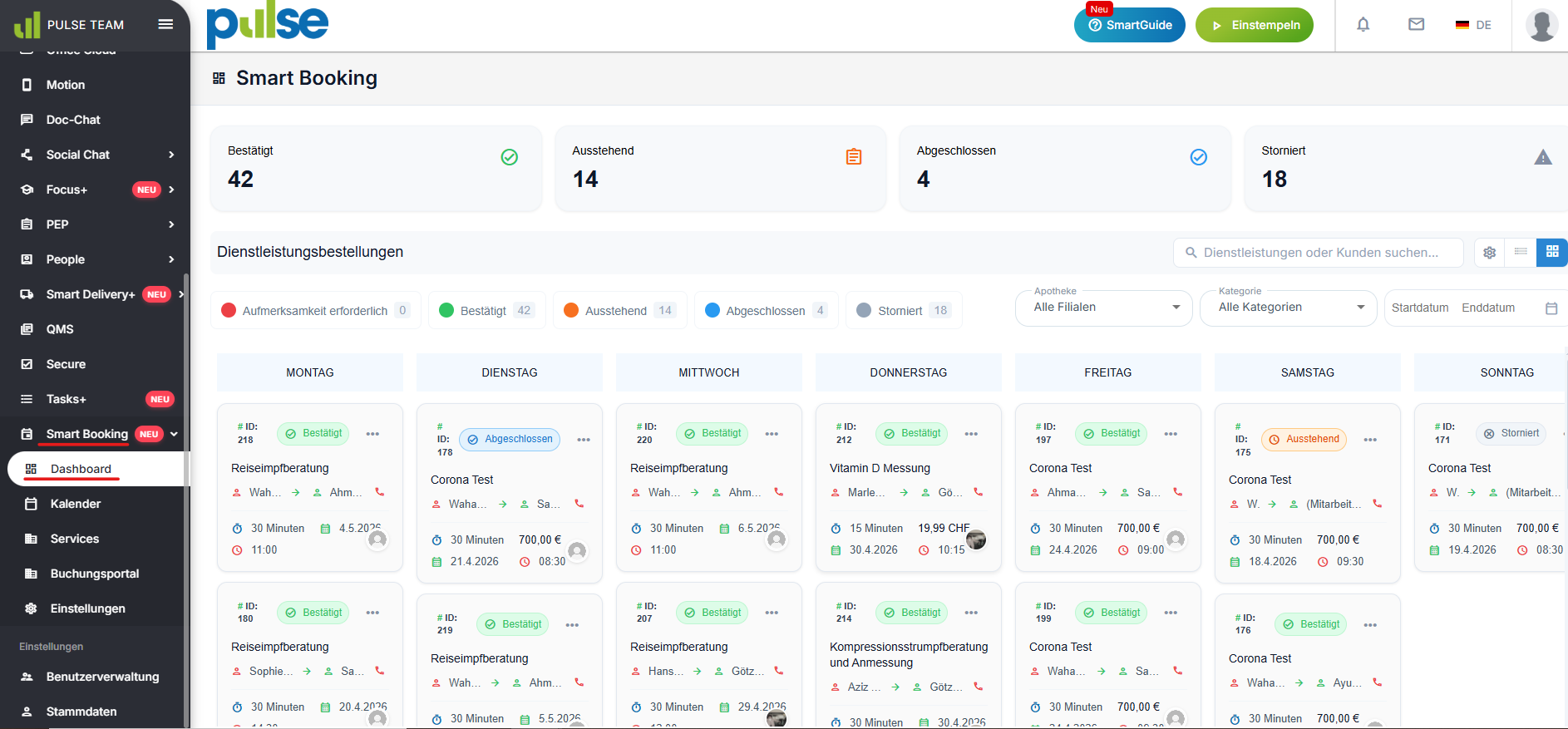The image size is (1568, 729).
Task: Open the Abgeschlossen summary card showing 4
Action: tap(1065, 168)
